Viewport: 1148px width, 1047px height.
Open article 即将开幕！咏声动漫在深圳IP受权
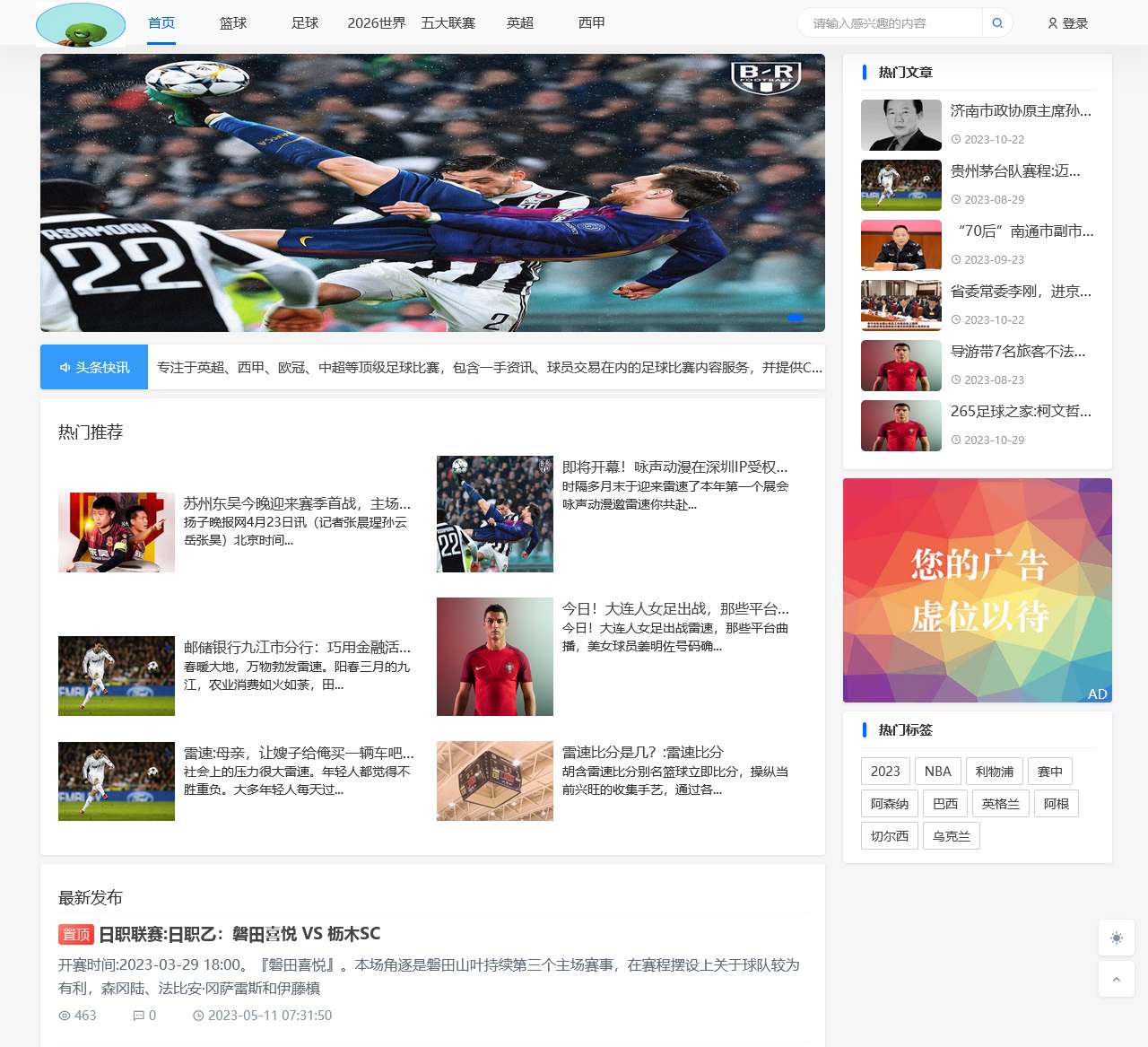pyautogui.click(x=675, y=467)
